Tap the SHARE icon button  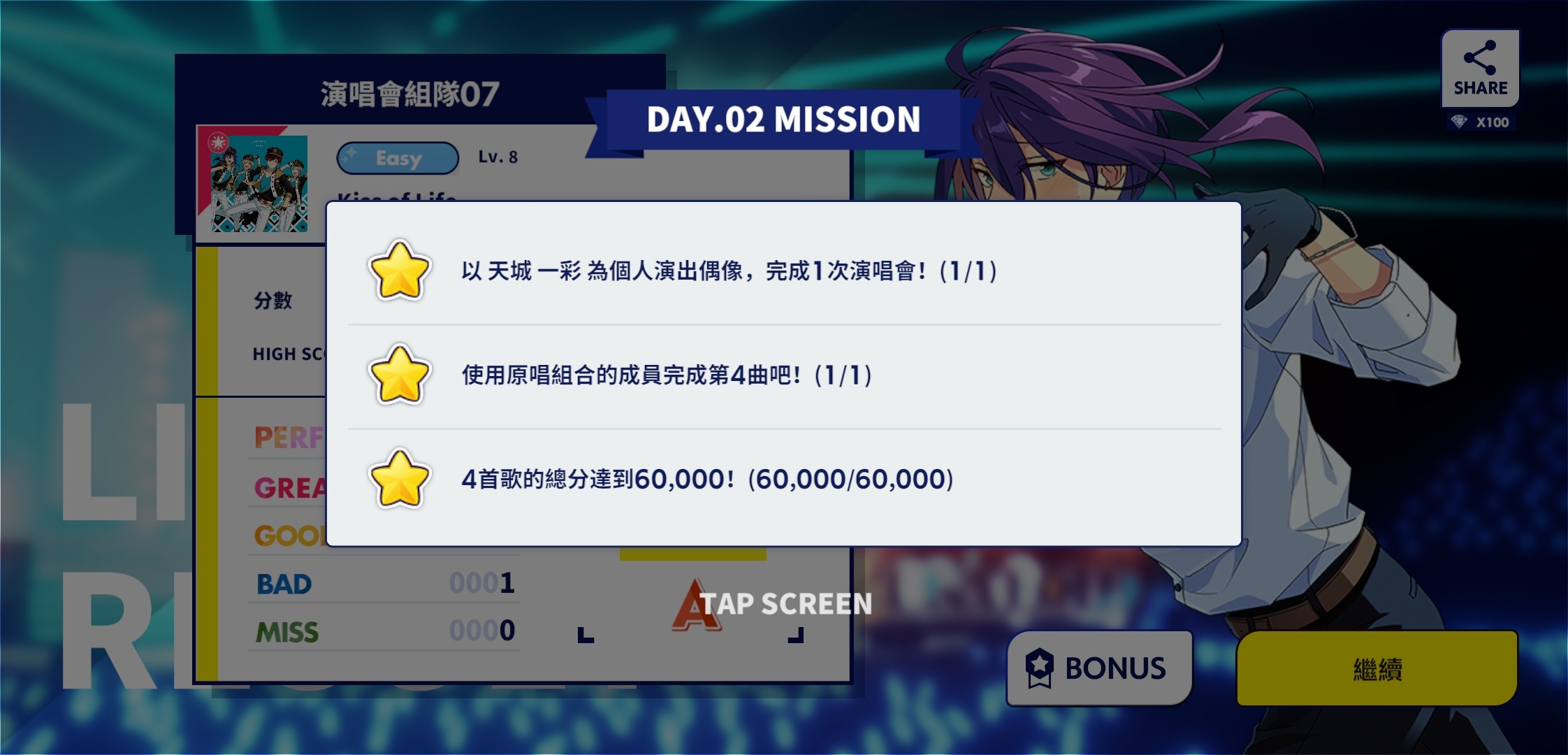[x=1480, y=69]
